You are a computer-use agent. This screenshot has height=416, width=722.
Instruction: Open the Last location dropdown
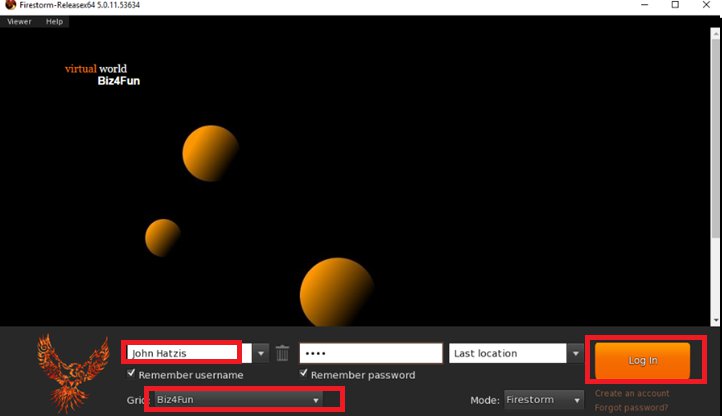coord(575,353)
